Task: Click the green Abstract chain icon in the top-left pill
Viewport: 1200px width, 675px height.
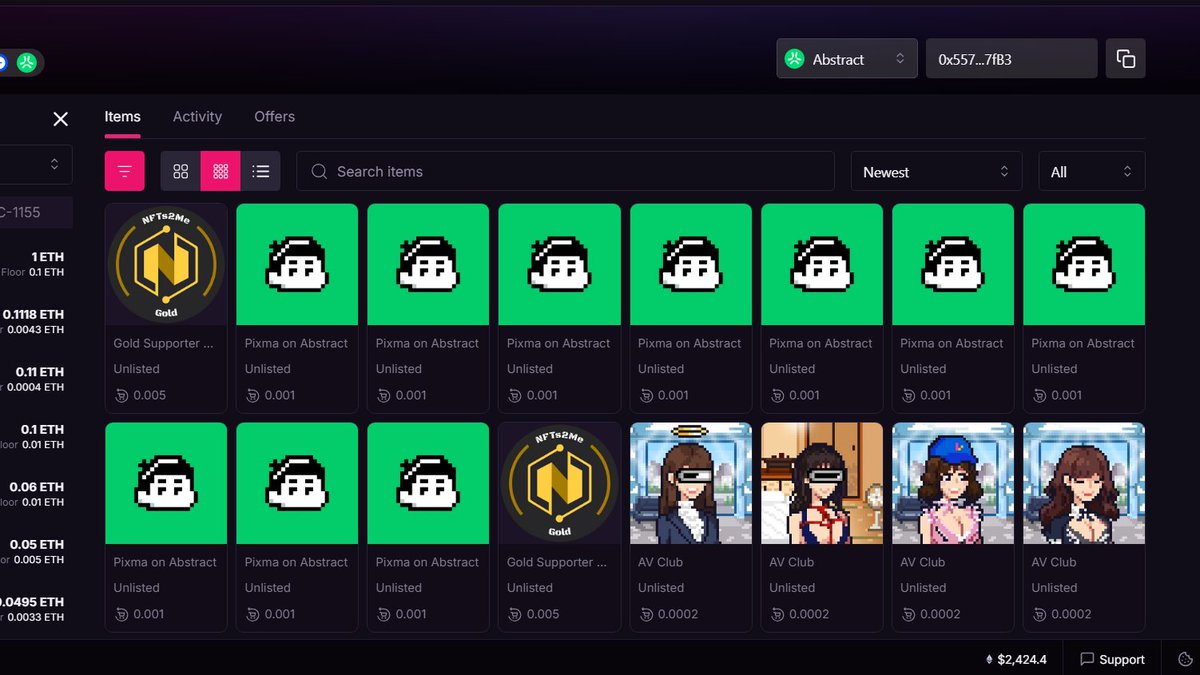Action: pyautogui.click(x=27, y=62)
